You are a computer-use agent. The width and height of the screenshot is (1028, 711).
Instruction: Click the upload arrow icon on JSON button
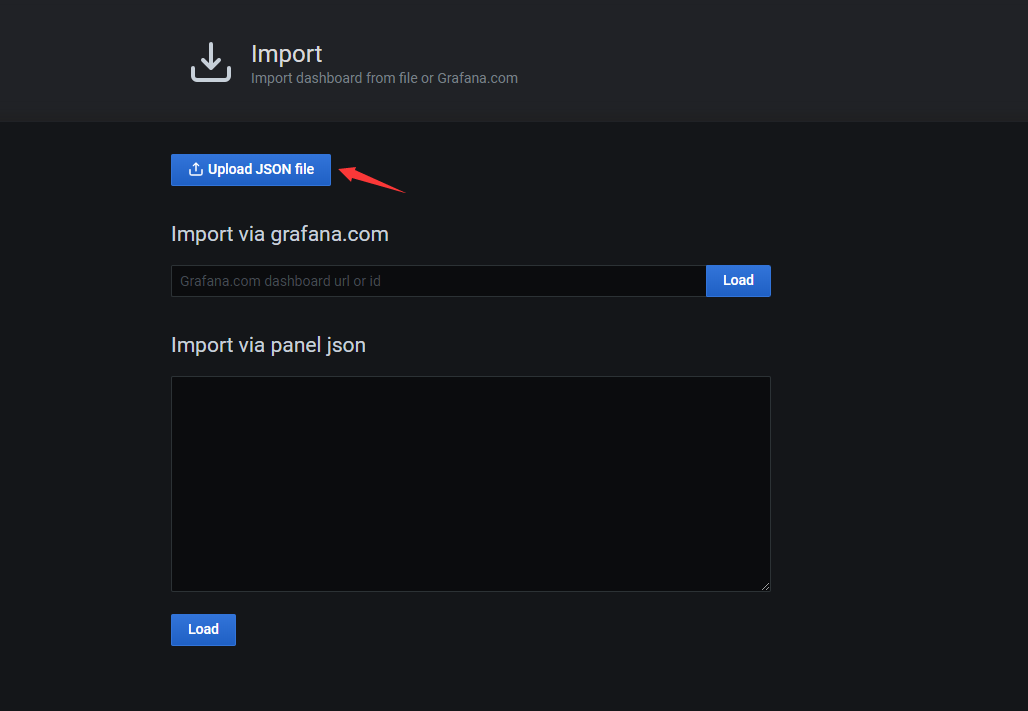pos(196,170)
